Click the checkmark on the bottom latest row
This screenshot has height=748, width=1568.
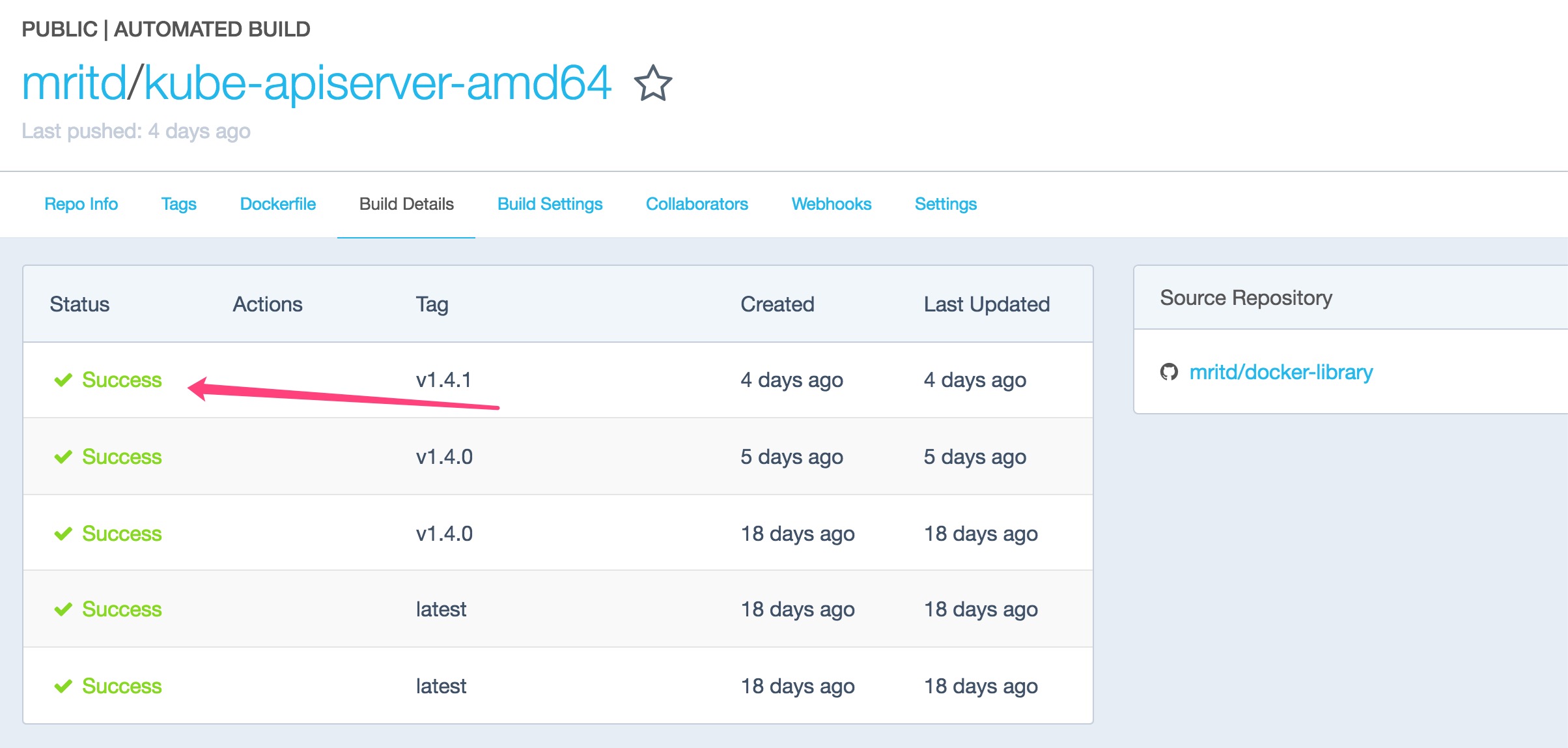tap(63, 686)
